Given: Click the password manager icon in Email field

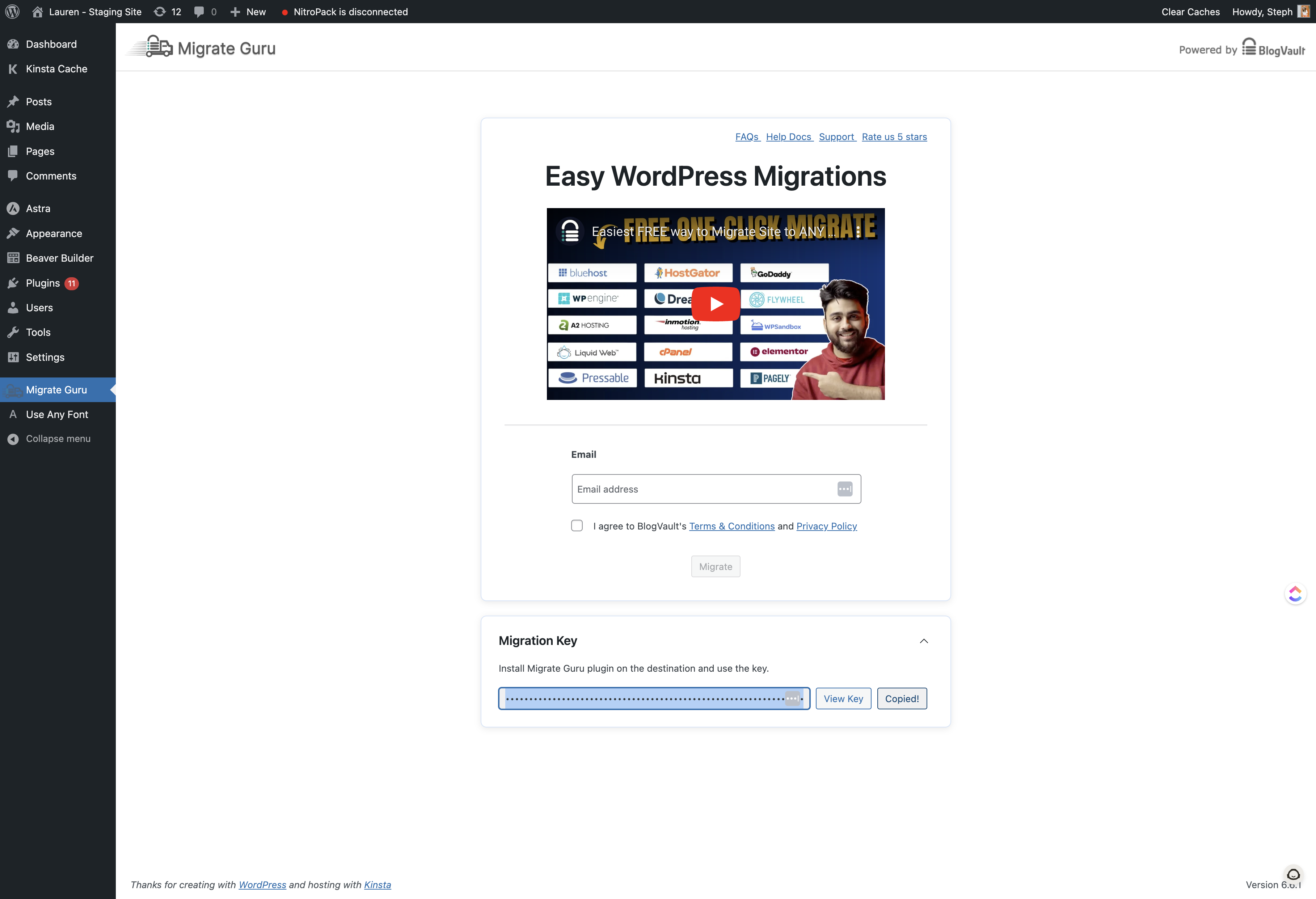Looking at the screenshot, I should 845,489.
